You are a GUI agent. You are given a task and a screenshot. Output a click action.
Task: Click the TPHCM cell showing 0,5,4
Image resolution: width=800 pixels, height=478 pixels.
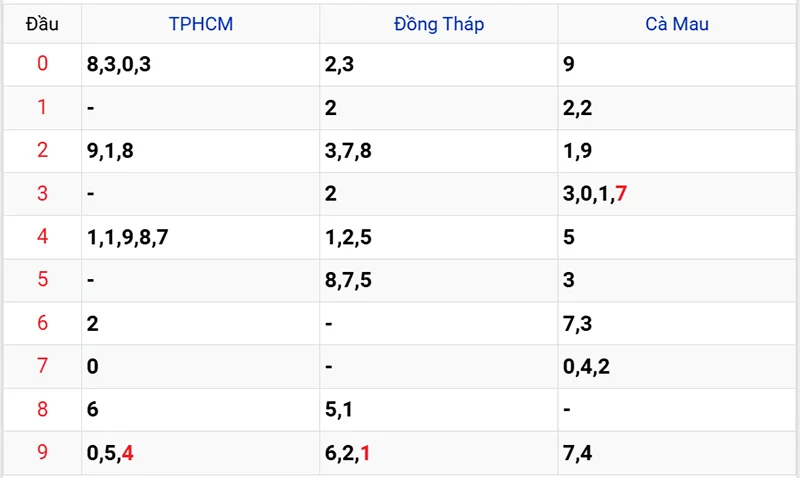coord(110,452)
